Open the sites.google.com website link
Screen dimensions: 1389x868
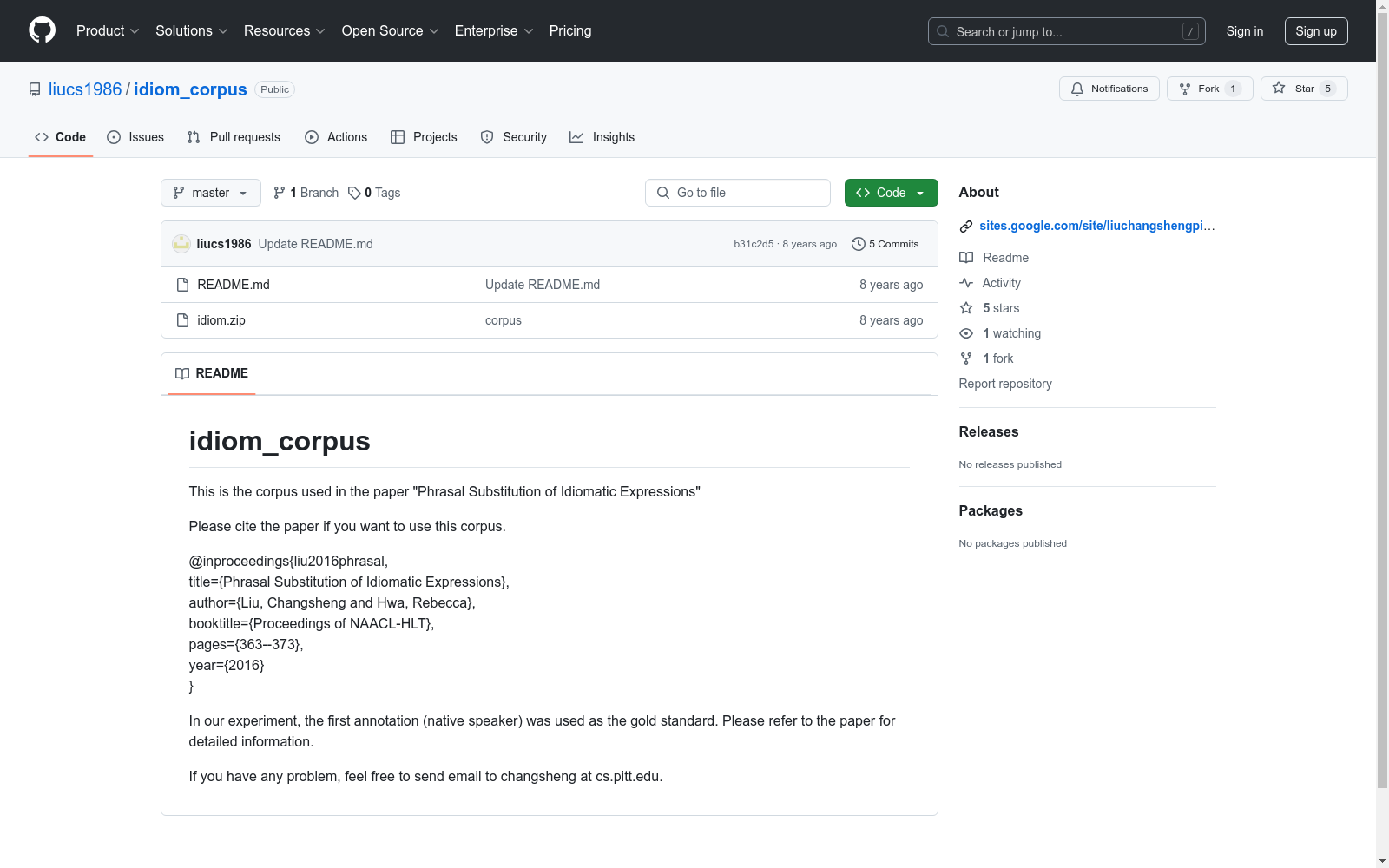[x=1097, y=226]
